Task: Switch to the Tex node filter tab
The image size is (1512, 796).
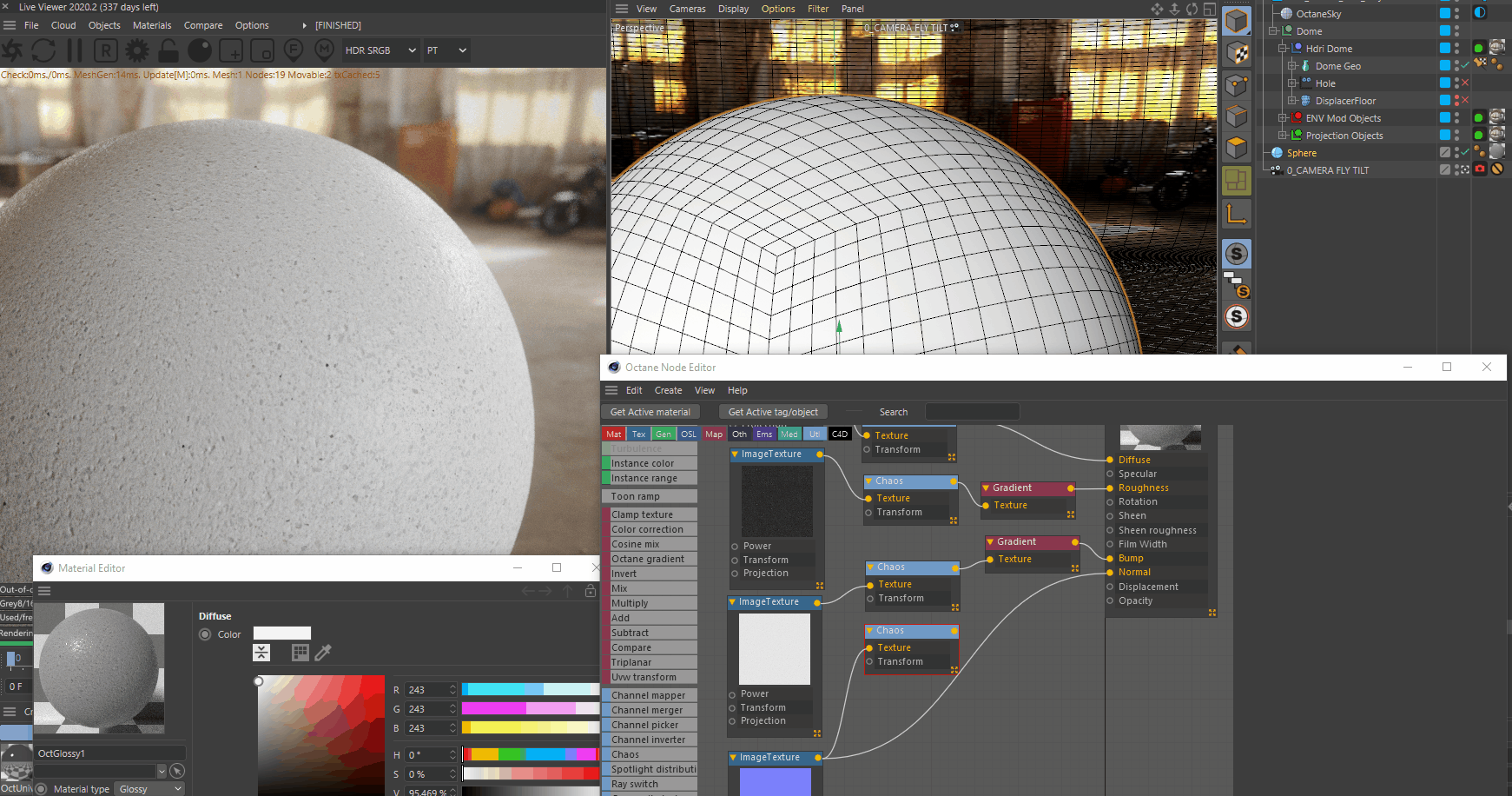Action: click(x=638, y=434)
